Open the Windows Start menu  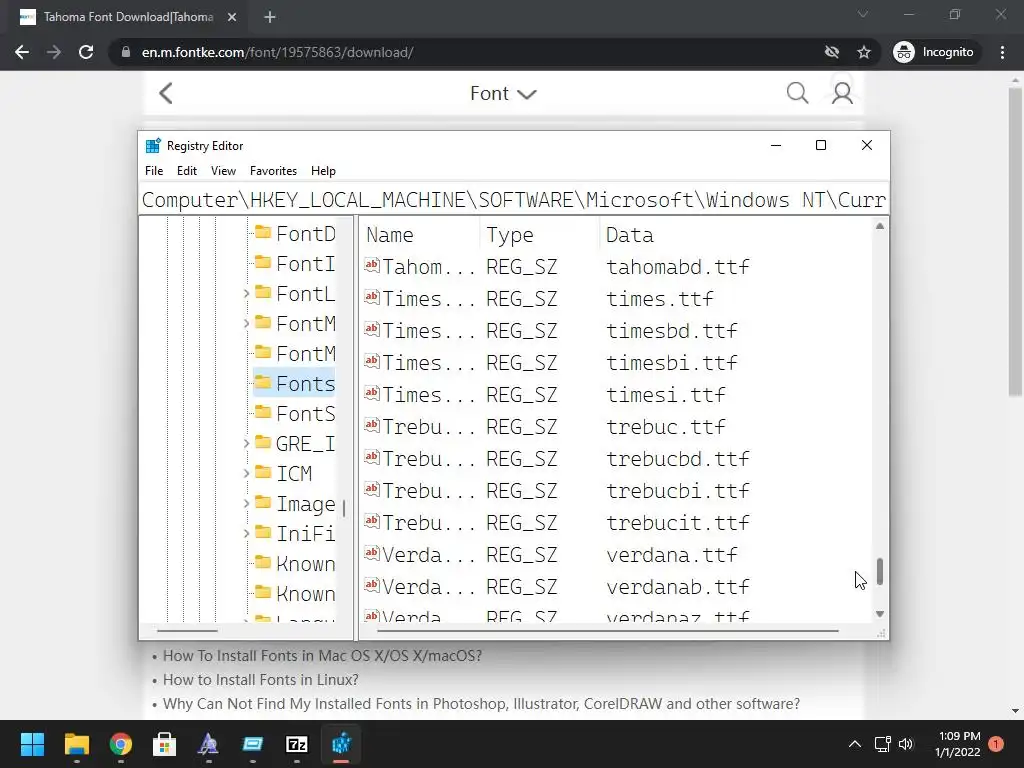coord(32,744)
